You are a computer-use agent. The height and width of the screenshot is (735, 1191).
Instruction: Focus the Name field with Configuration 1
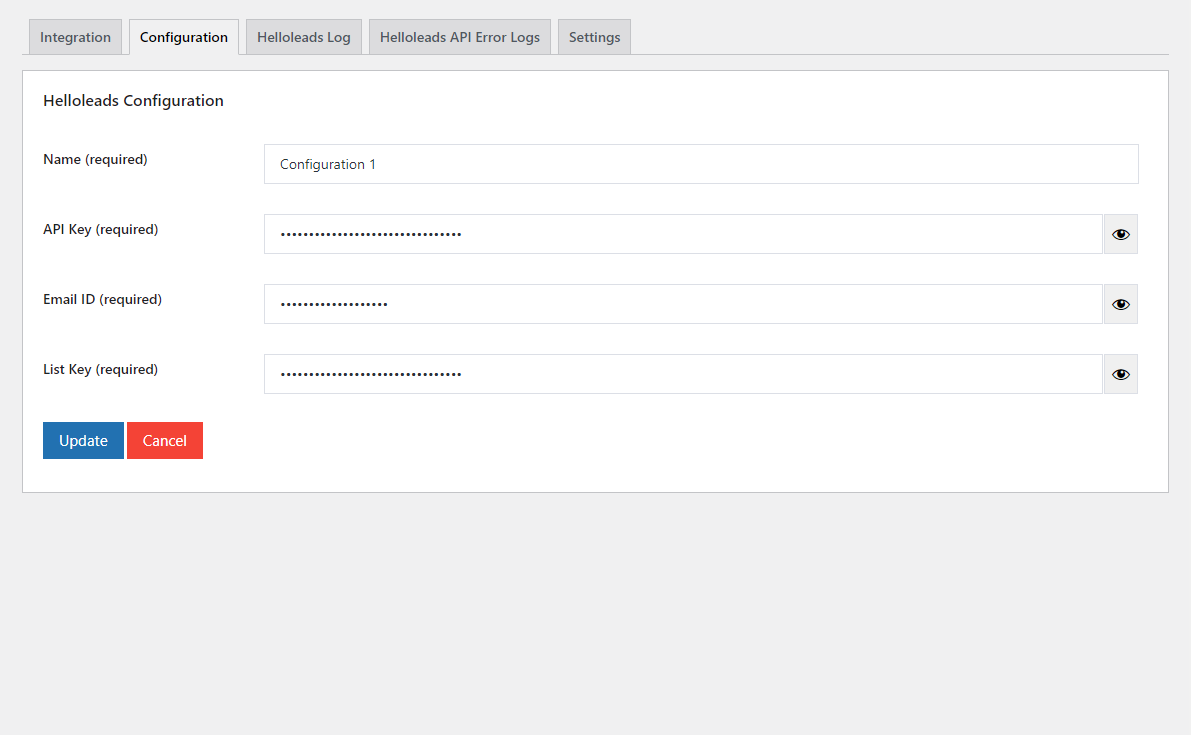(x=701, y=164)
